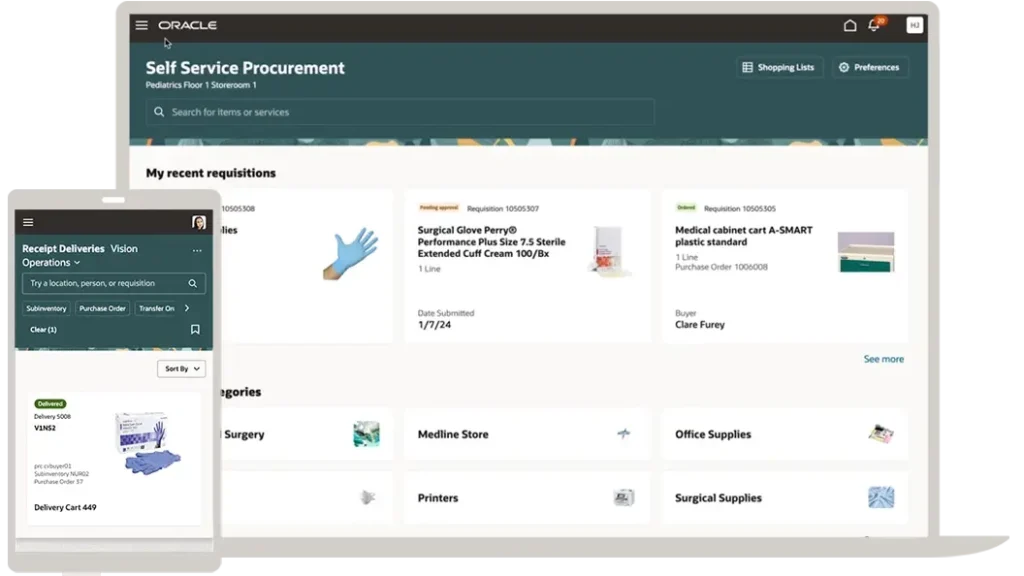Focus the Search for items or services field
This screenshot has width=1024, height=576.
tap(400, 112)
